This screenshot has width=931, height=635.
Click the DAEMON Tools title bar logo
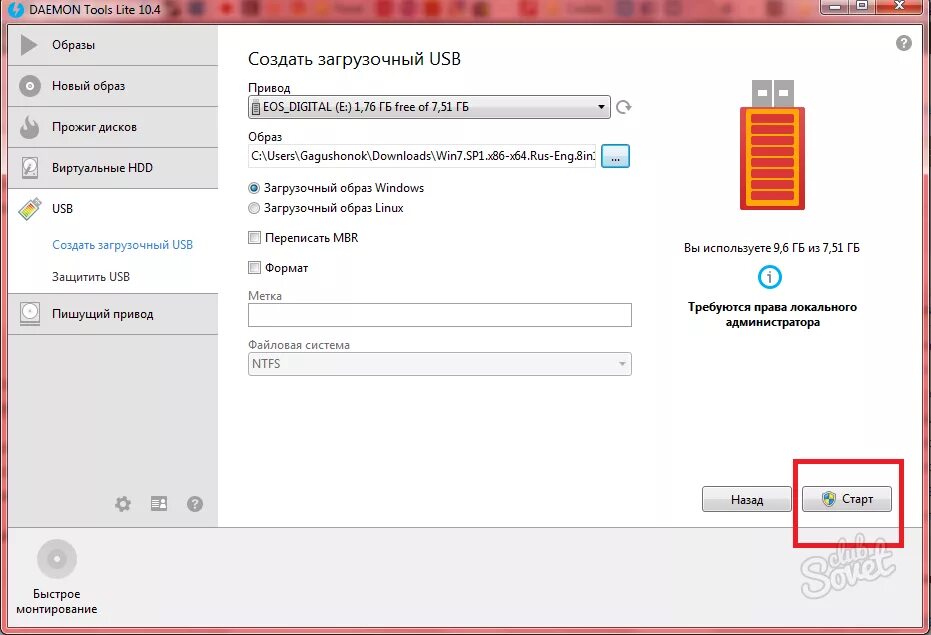[x=15, y=10]
